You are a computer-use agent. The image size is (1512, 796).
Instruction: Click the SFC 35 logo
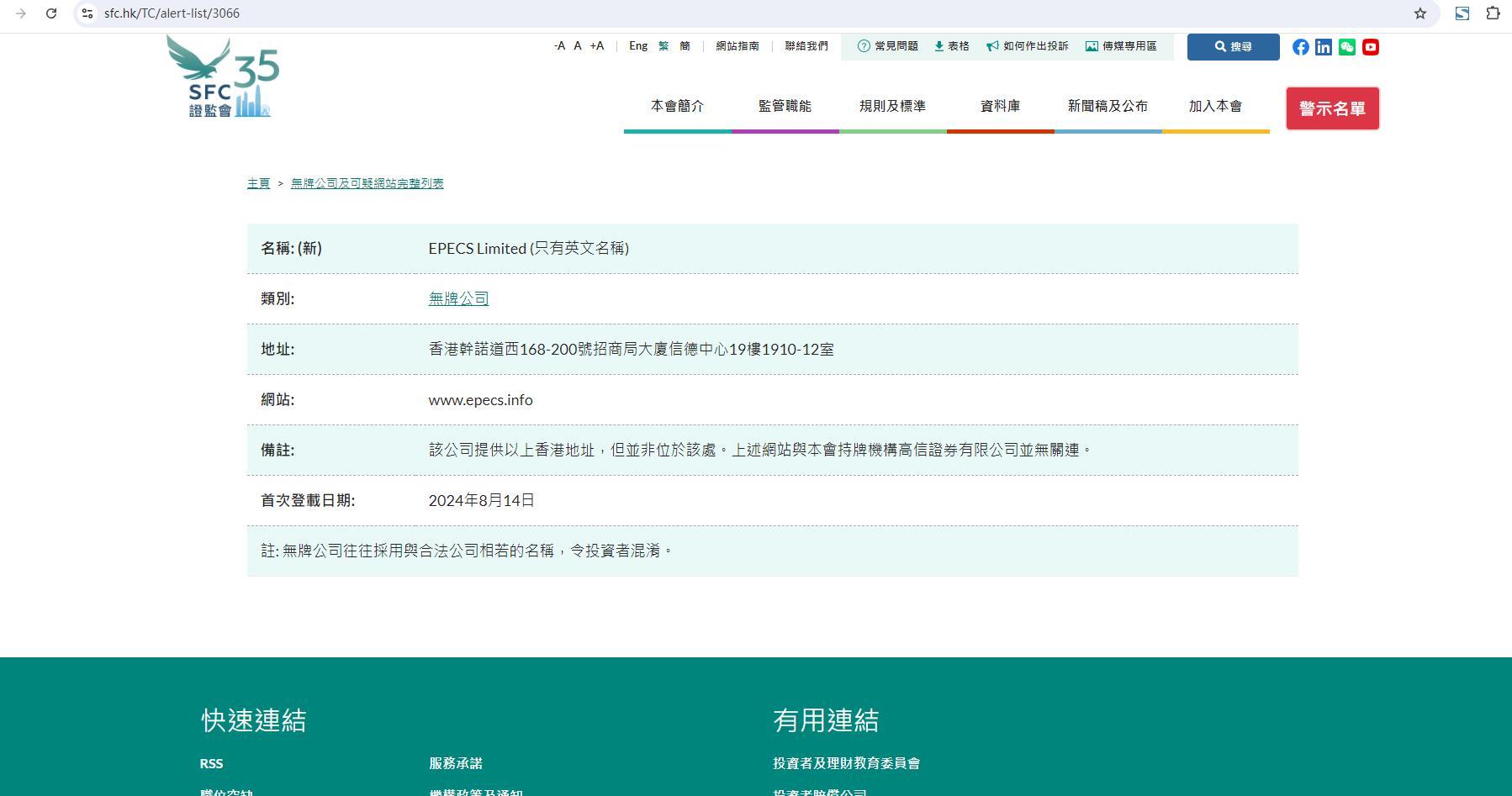[x=223, y=77]
